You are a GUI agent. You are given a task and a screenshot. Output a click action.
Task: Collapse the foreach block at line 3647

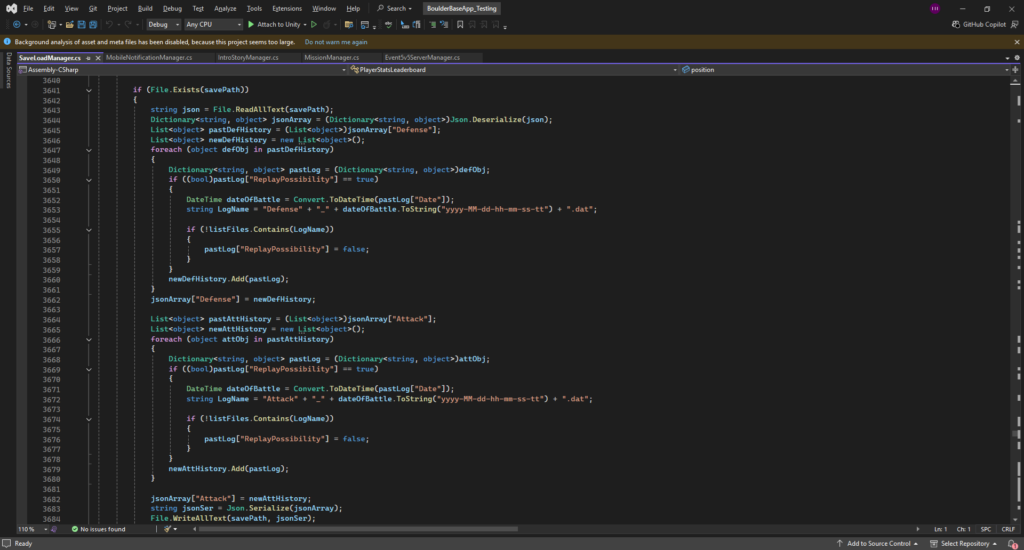pyautogui.click(x=89, y=150)
